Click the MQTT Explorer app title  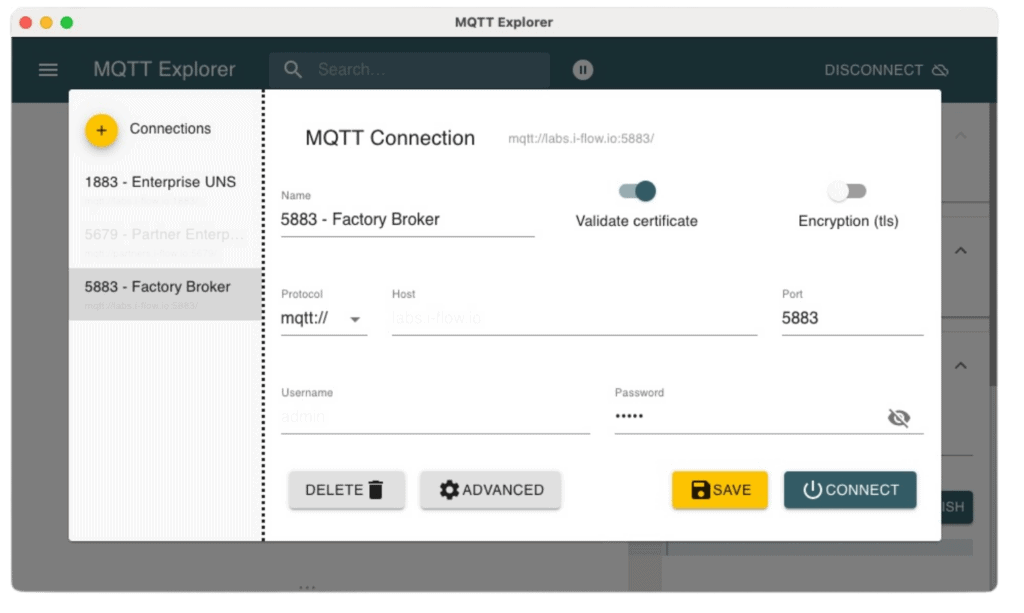(x=165, y=69)
